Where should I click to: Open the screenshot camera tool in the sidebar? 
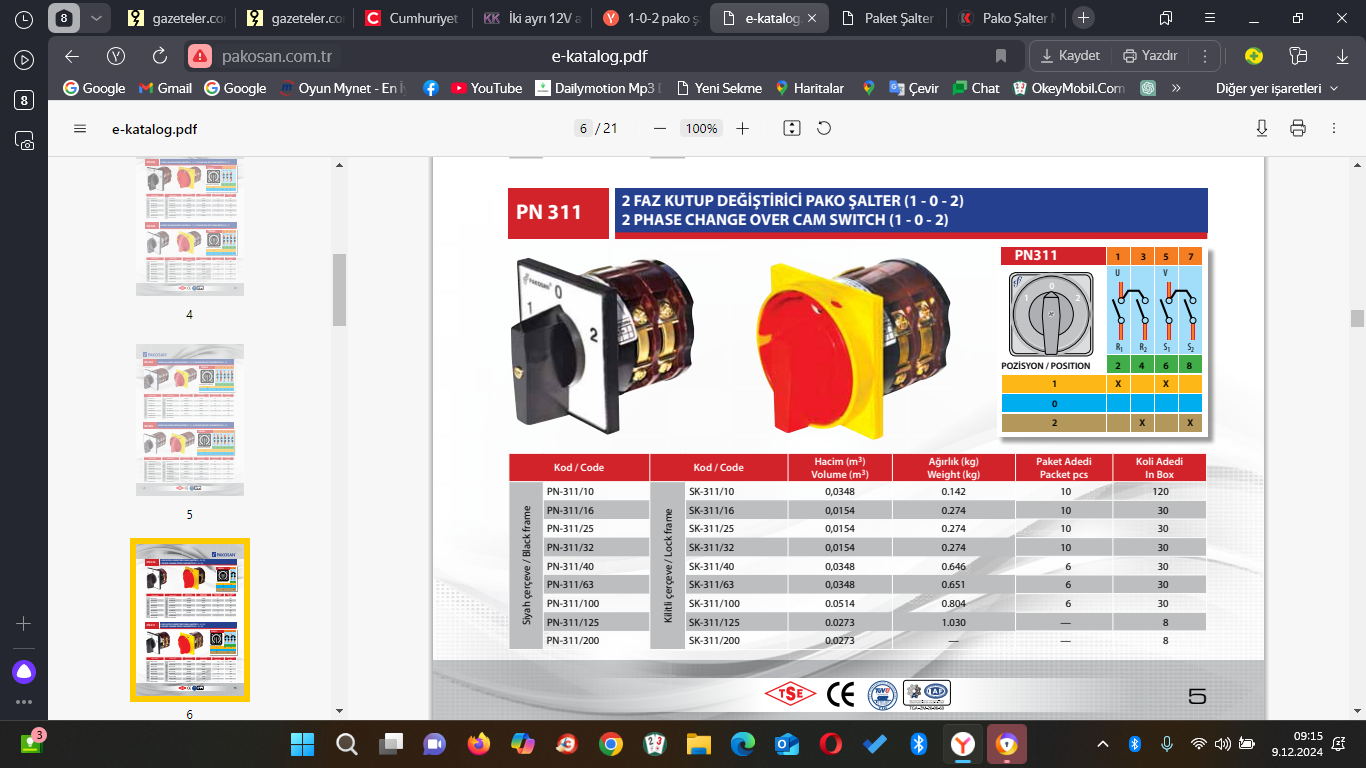pos(25,141)
